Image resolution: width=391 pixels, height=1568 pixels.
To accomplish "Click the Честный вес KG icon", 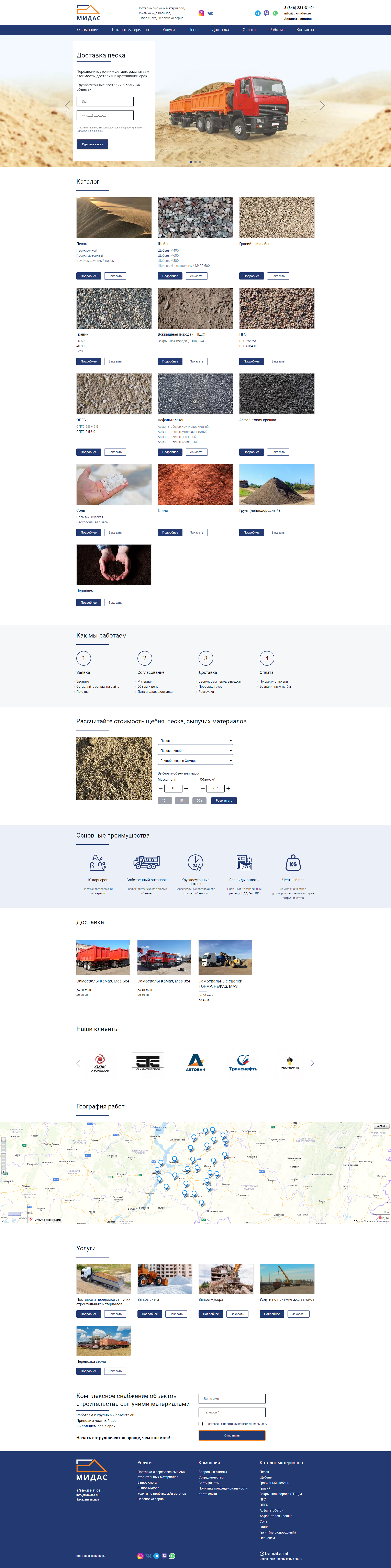I will click(293, 863).
